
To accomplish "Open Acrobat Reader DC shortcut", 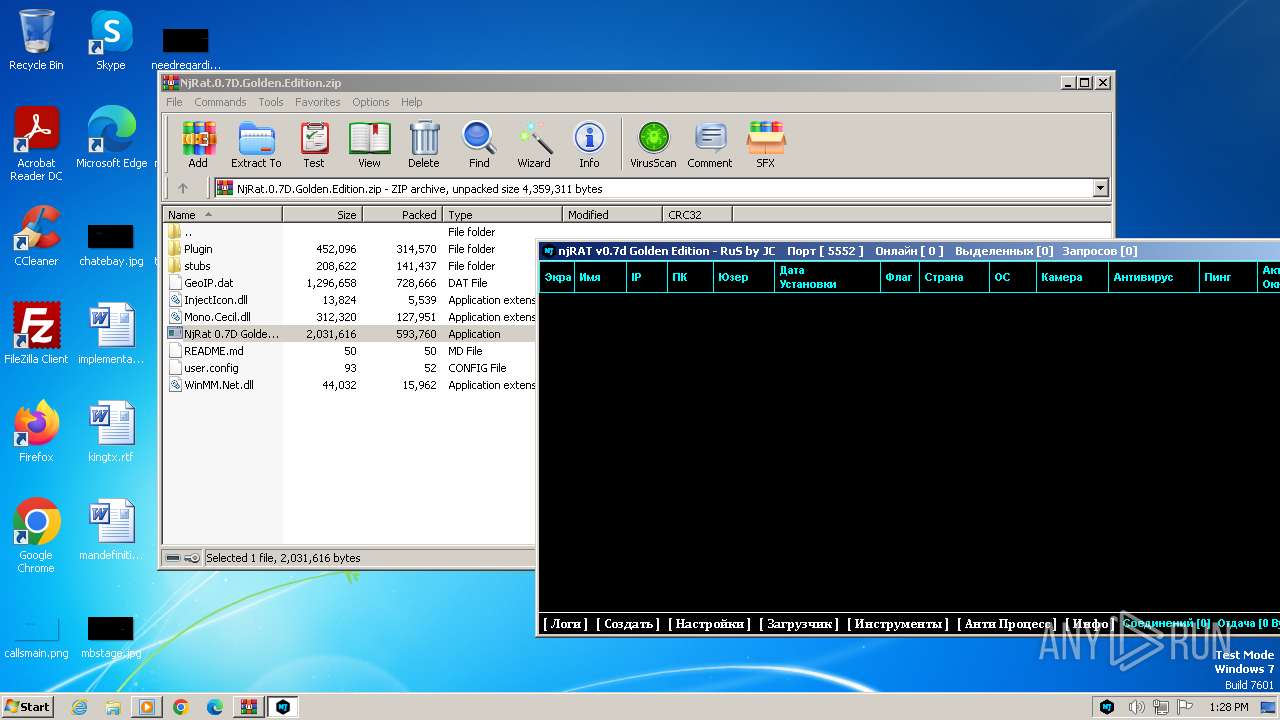I will [x=36, y=145].
